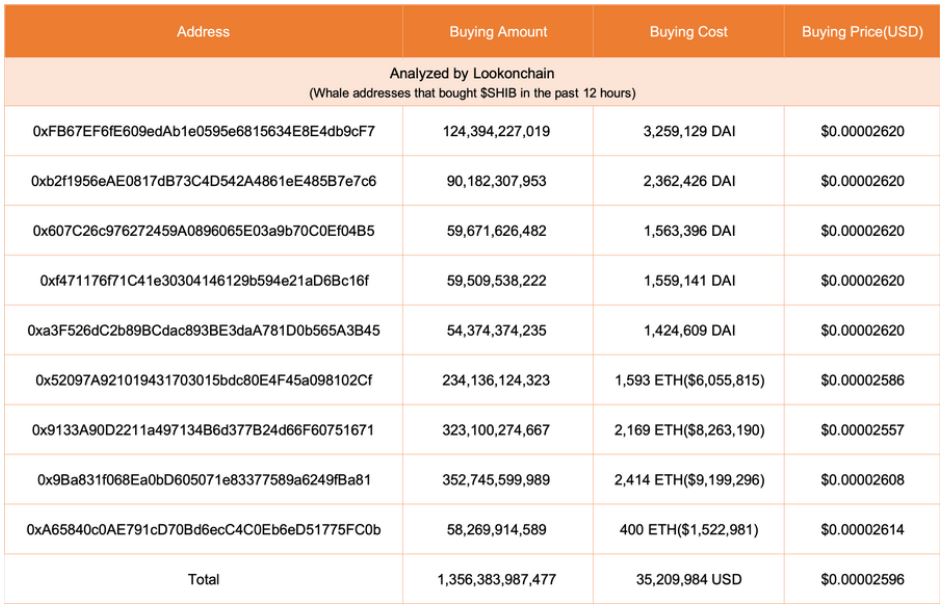Select address starting with 0xa3F526dC2b89
Screen dimensions: 945x611
click(204, 331)
